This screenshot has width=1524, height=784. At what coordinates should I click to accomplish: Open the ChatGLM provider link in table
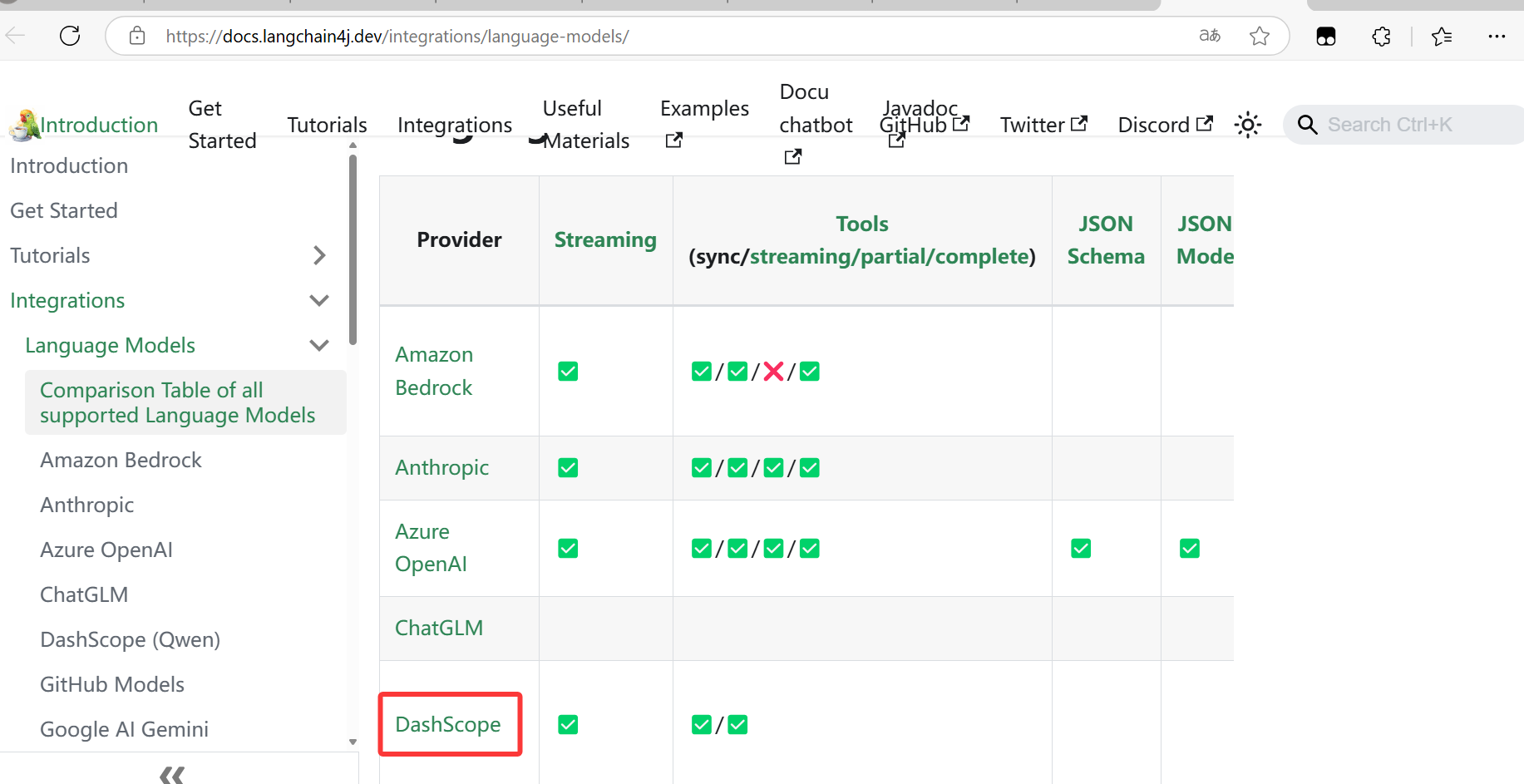(x=439, y=628)
